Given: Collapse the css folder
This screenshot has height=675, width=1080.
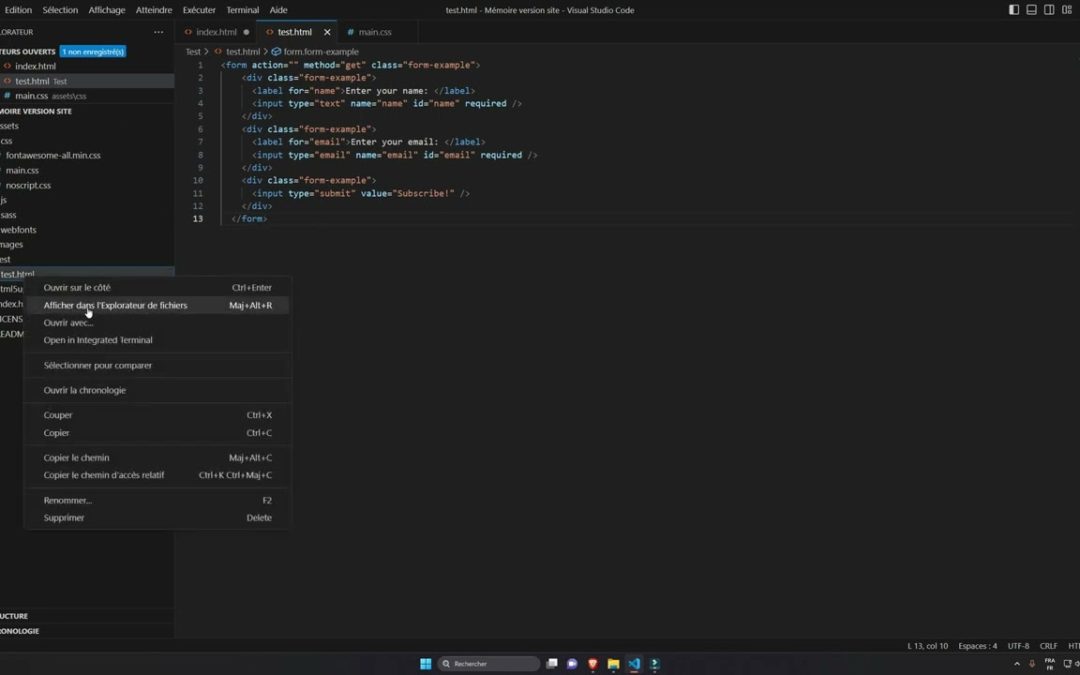Looking at the screenshot, I should coord(87,141).
